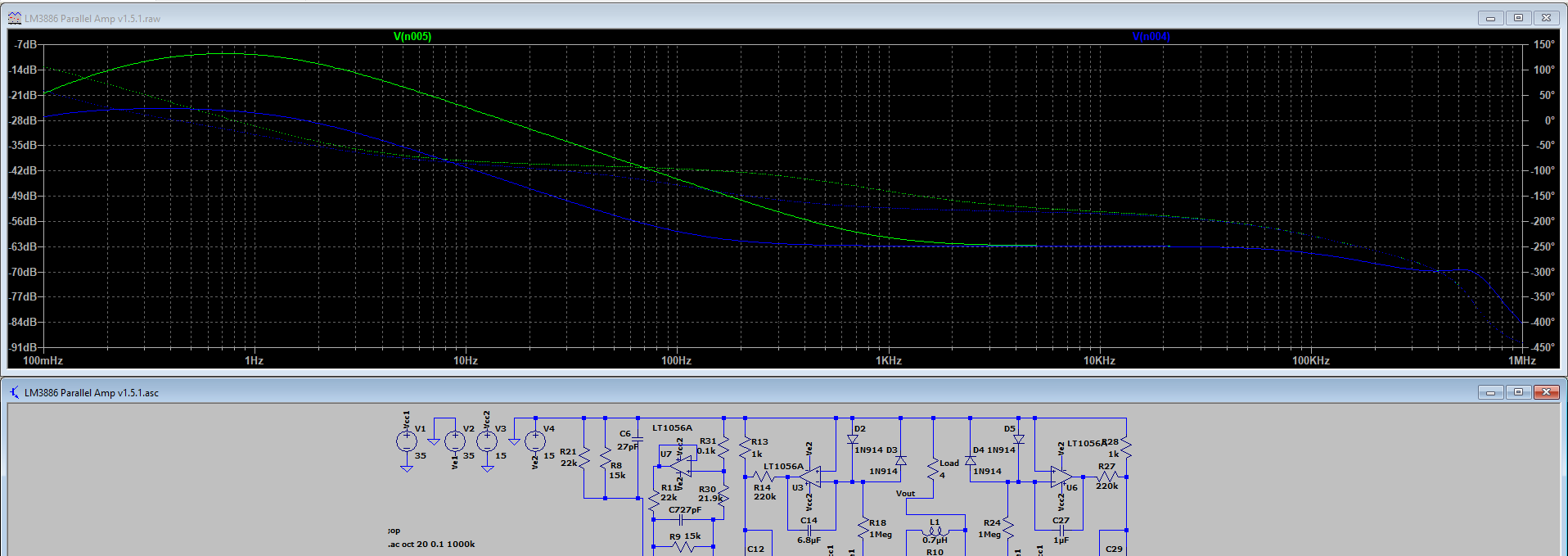This screenshot has height=556, width=1568.
Task: Select the U3 op-amp symbol
Action: [x=810, y=477]
